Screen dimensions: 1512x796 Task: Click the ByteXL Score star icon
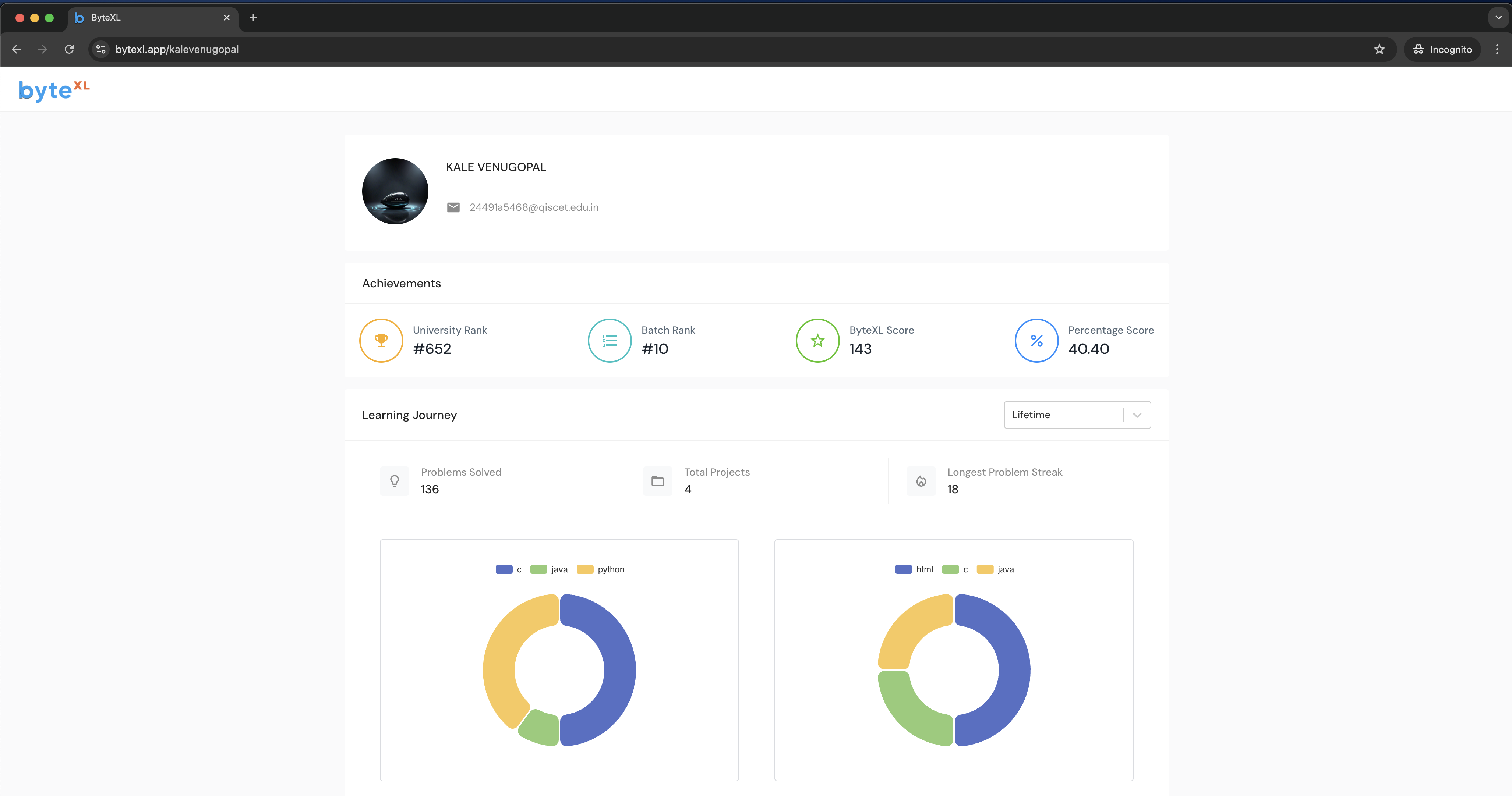point(817,340)
